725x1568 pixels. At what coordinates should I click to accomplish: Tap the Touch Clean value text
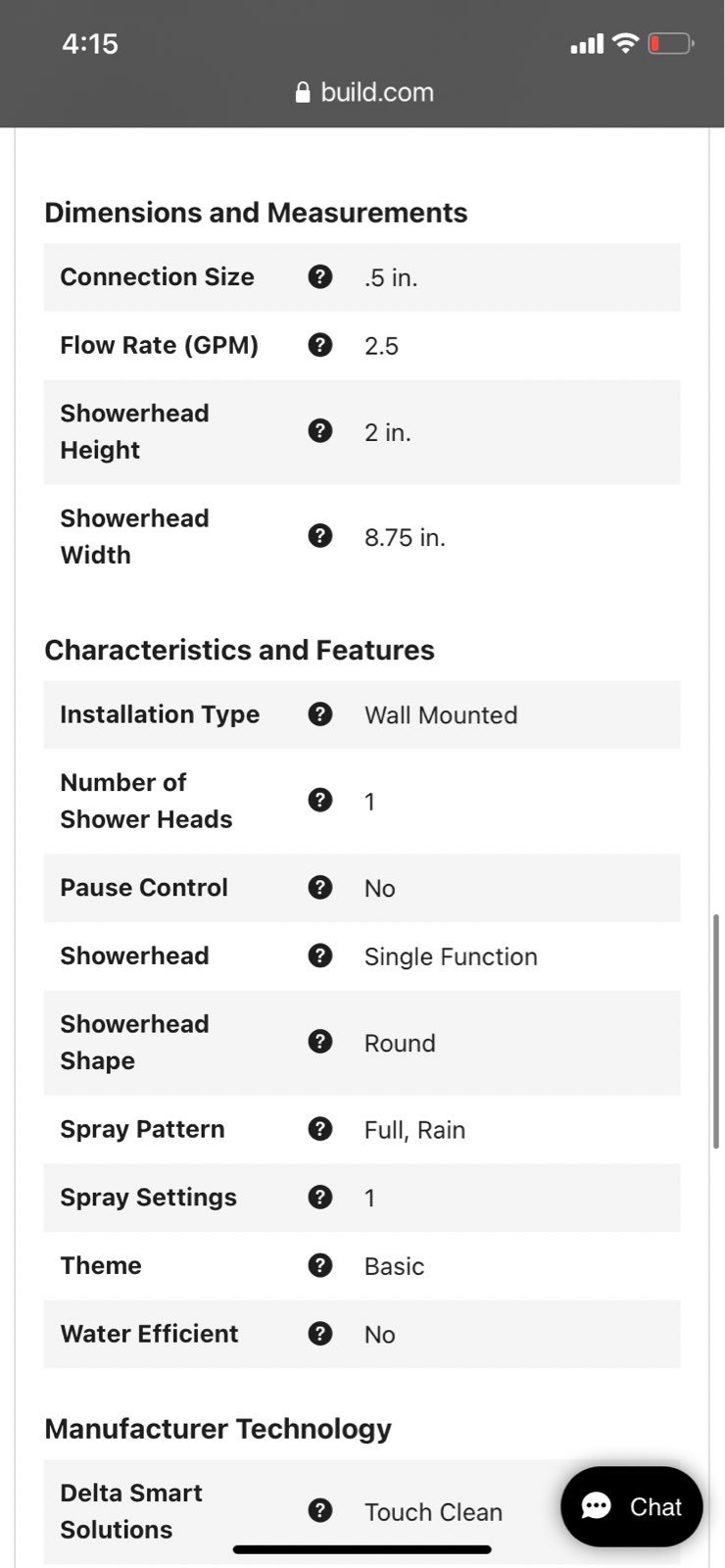tap(433, 1512)
